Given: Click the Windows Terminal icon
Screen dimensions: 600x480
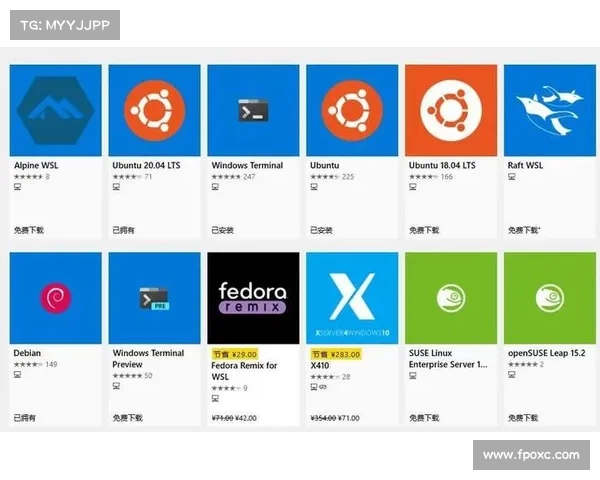Looking at the screenshot, I should (x=253, y=110).
